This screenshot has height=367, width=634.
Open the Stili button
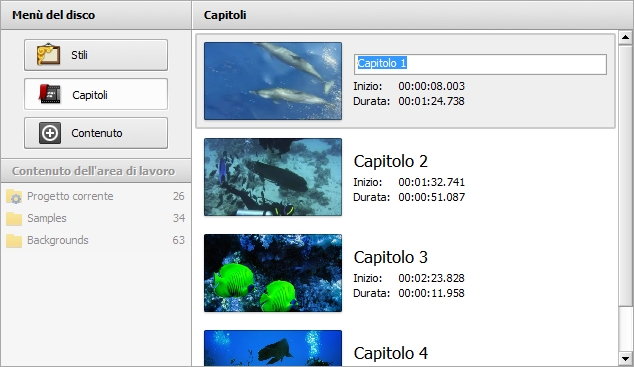pos(96,55)
